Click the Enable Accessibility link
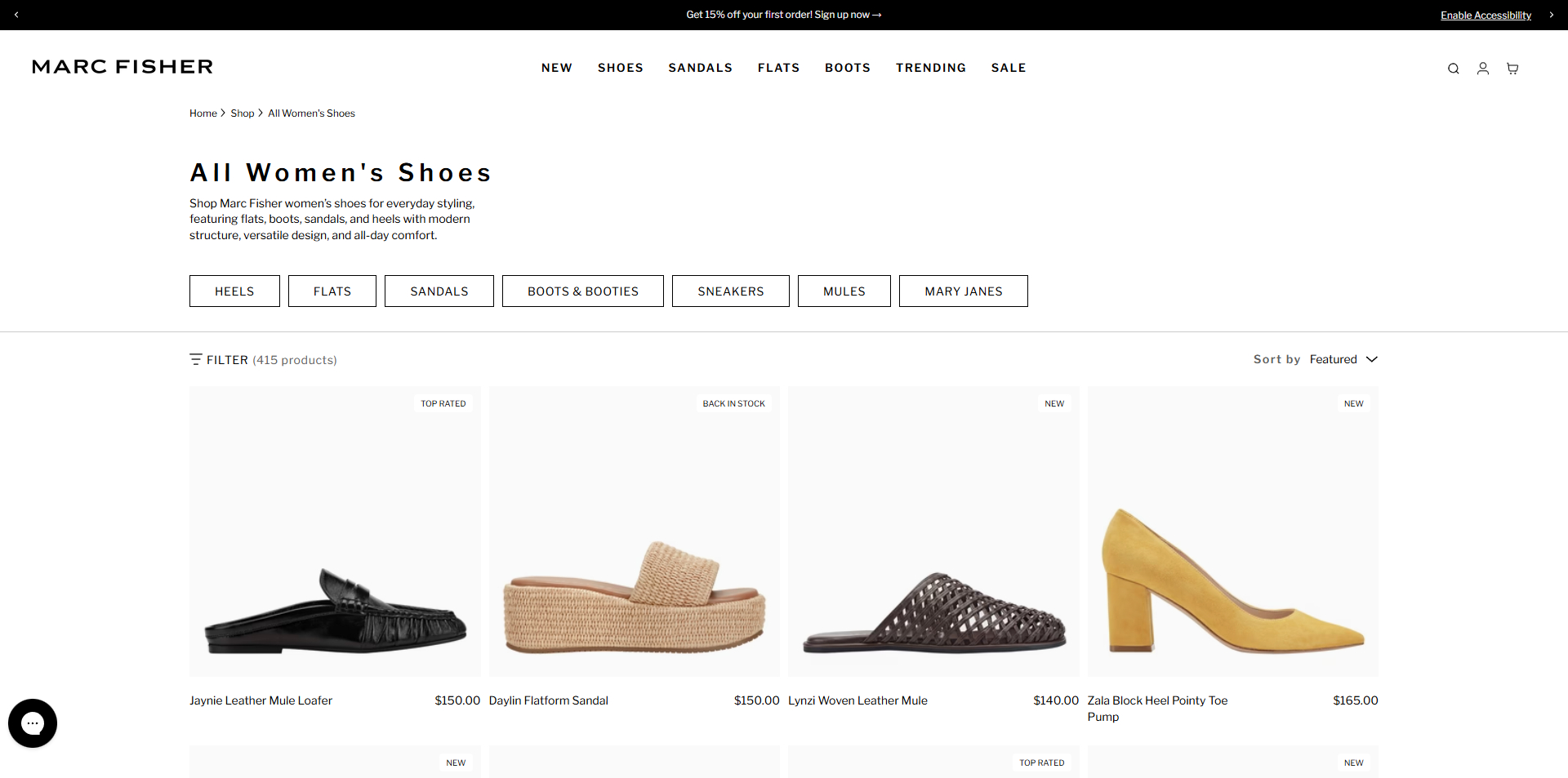Screen dimensions: 1568x778 click(1485, 16)
